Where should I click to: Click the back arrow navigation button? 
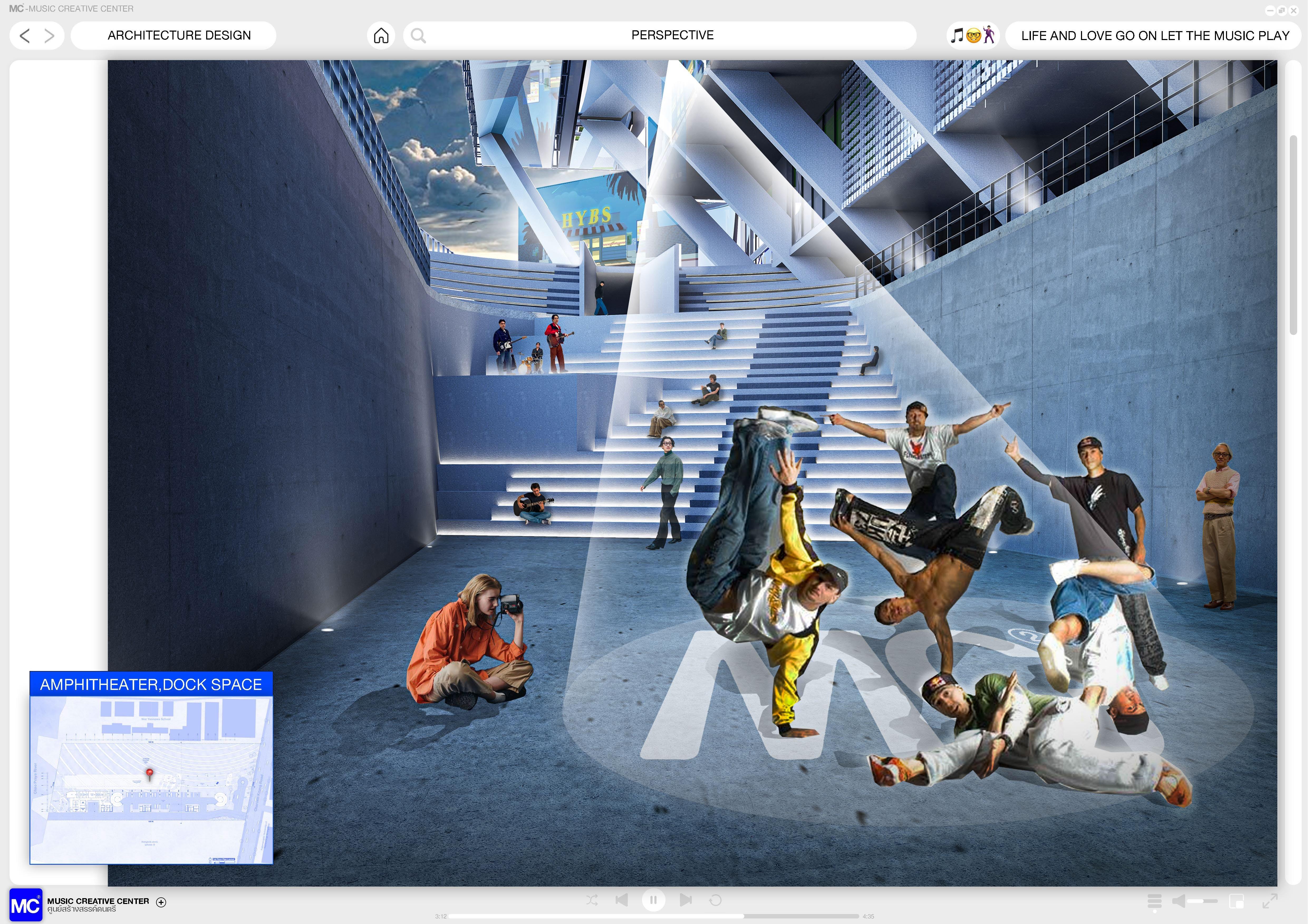pyautogui.click(x=25, y=36)
